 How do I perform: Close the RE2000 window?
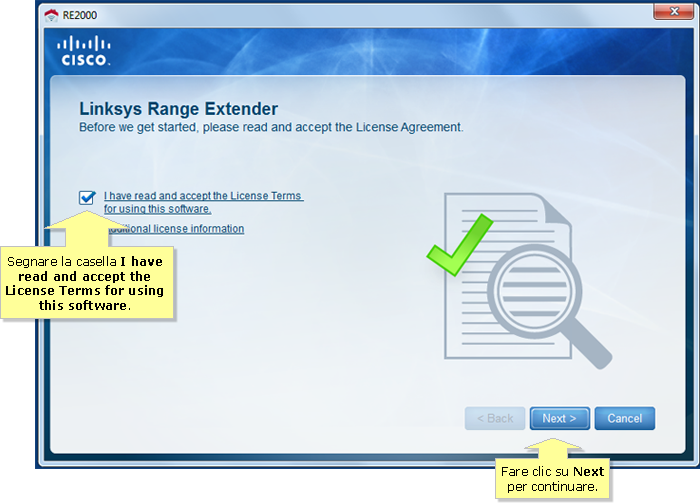(x=674, y=12)
